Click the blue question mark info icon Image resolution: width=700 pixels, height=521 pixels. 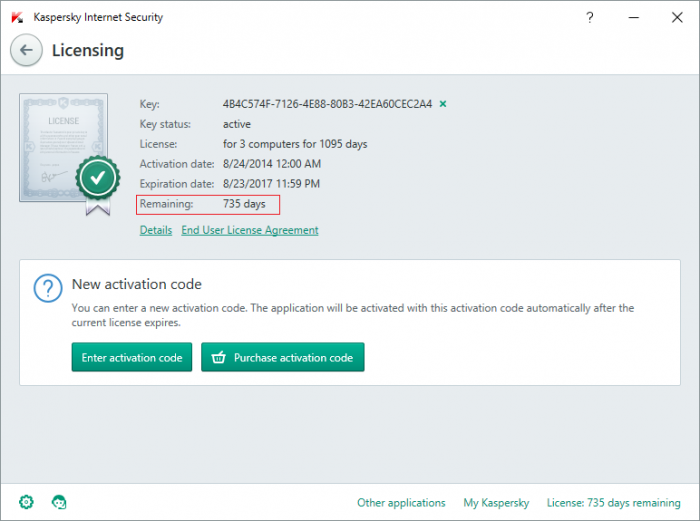pyautogui.click(x=48, y=288)
